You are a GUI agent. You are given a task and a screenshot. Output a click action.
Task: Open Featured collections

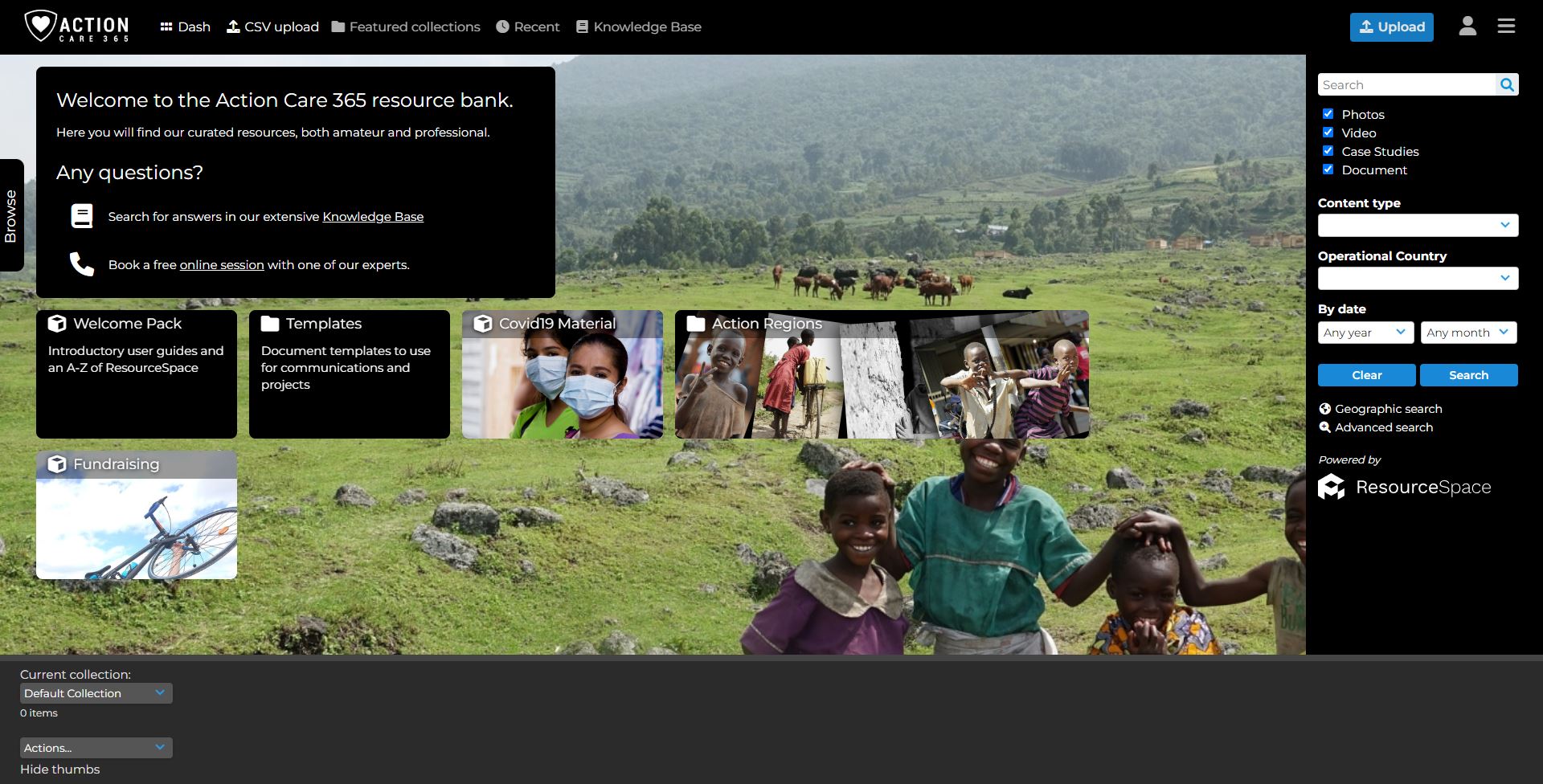point(406,27)
